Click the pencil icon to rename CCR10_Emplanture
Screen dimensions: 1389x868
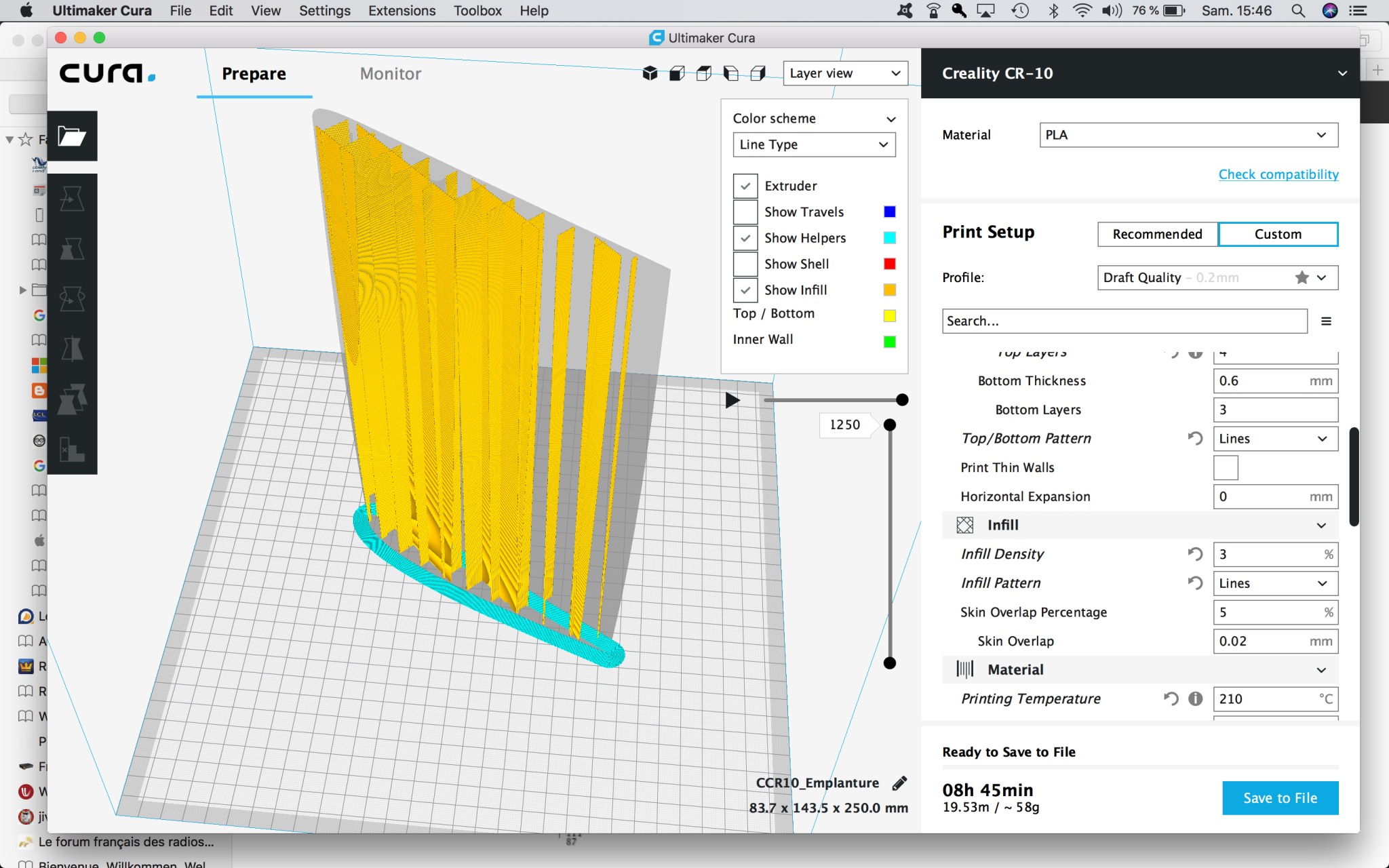(899, 783)
